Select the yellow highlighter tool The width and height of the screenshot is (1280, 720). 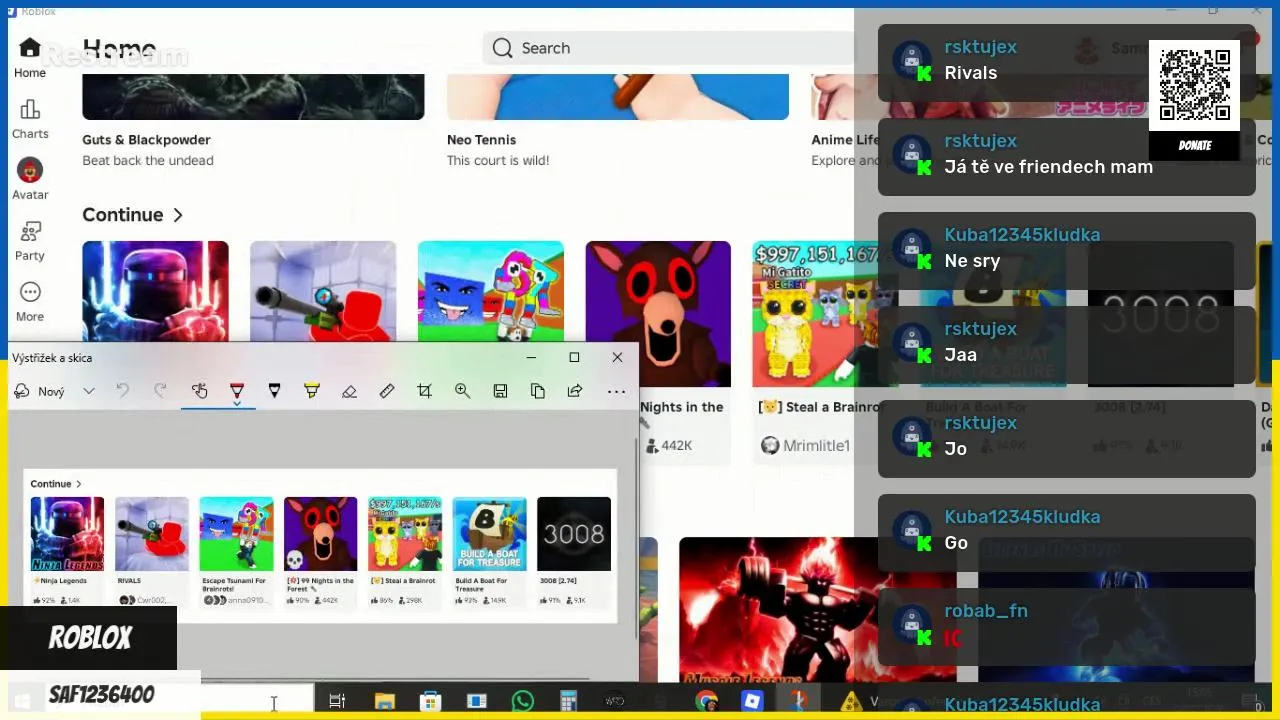312,391
